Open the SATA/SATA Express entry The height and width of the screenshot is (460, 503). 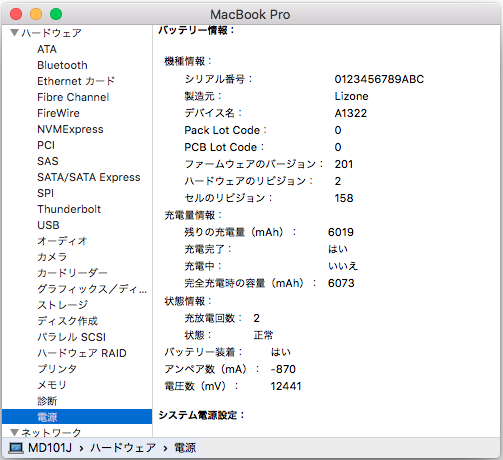[89, 177]
